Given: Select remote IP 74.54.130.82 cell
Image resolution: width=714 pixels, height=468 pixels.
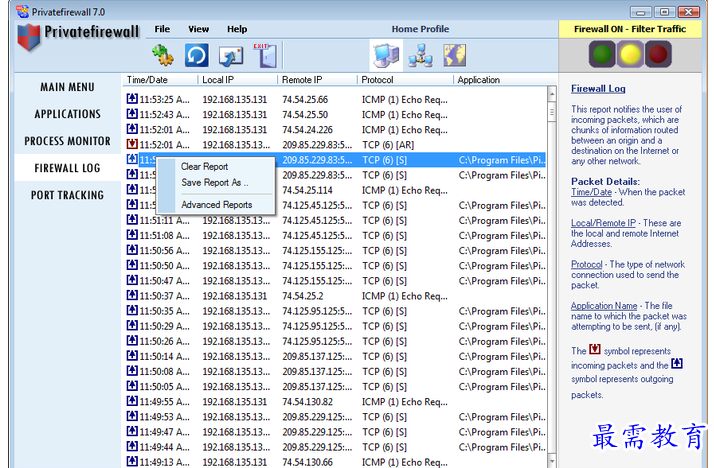Looking at the screenshot, I should (x=307, y=402).
